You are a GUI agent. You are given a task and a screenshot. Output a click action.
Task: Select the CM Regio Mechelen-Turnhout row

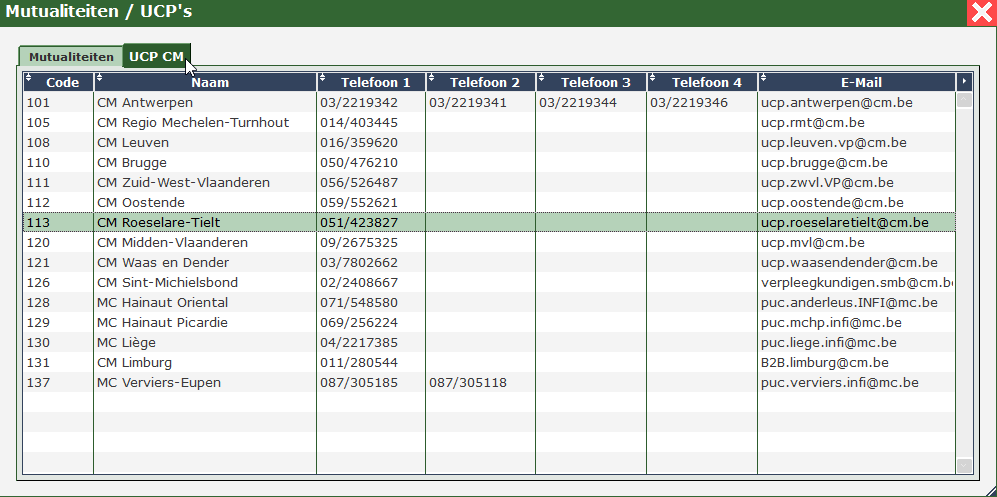tap(489, 122)
